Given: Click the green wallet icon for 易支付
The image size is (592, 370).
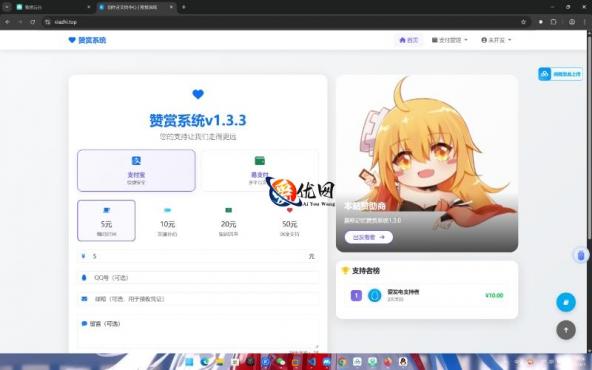Looking at the screenshot, I should point(260,160).
